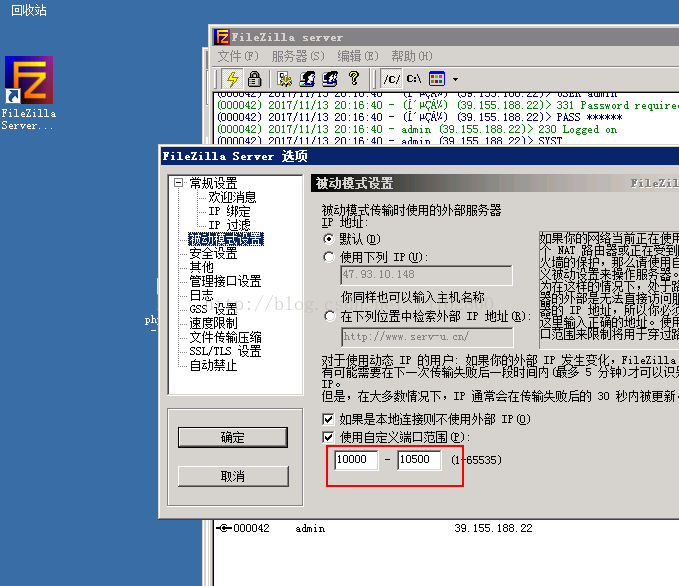Screen dimensions: 679x586
Task: Open the Groups editor toolbar icon
Action: (330, 79)
